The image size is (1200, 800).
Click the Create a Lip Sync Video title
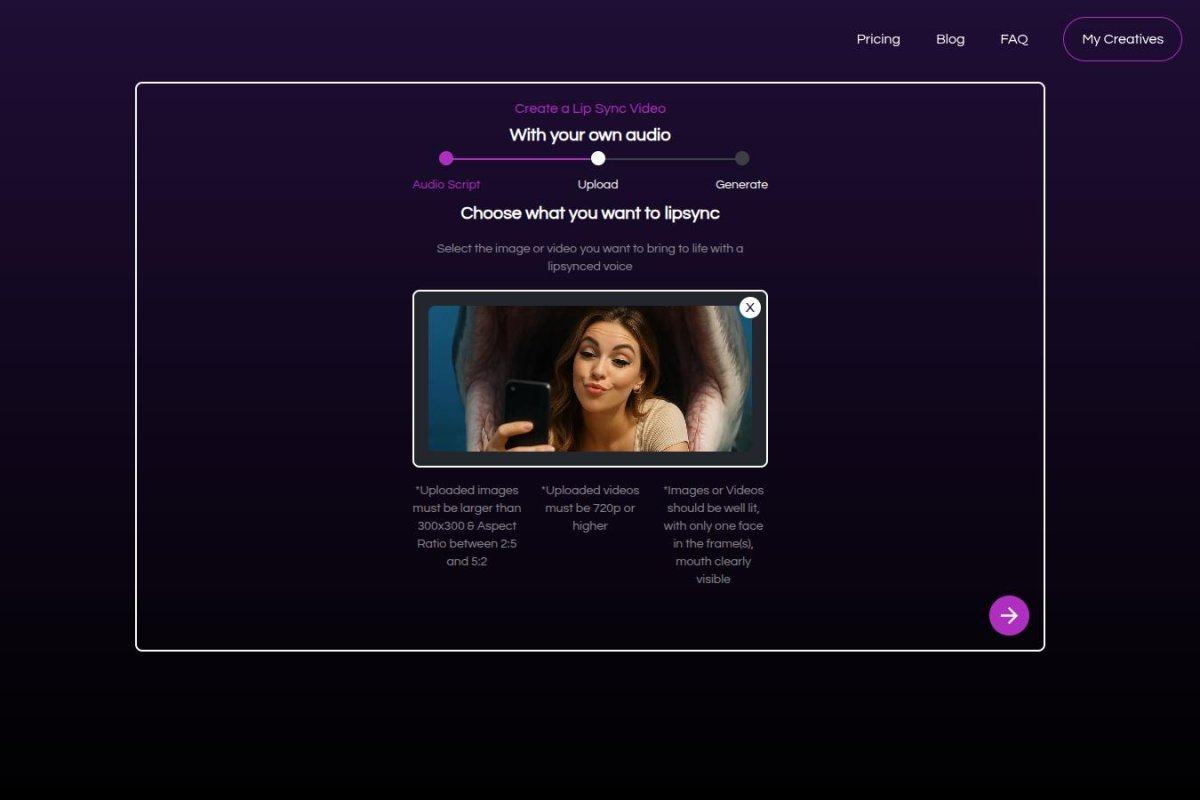tap(590, 108)
